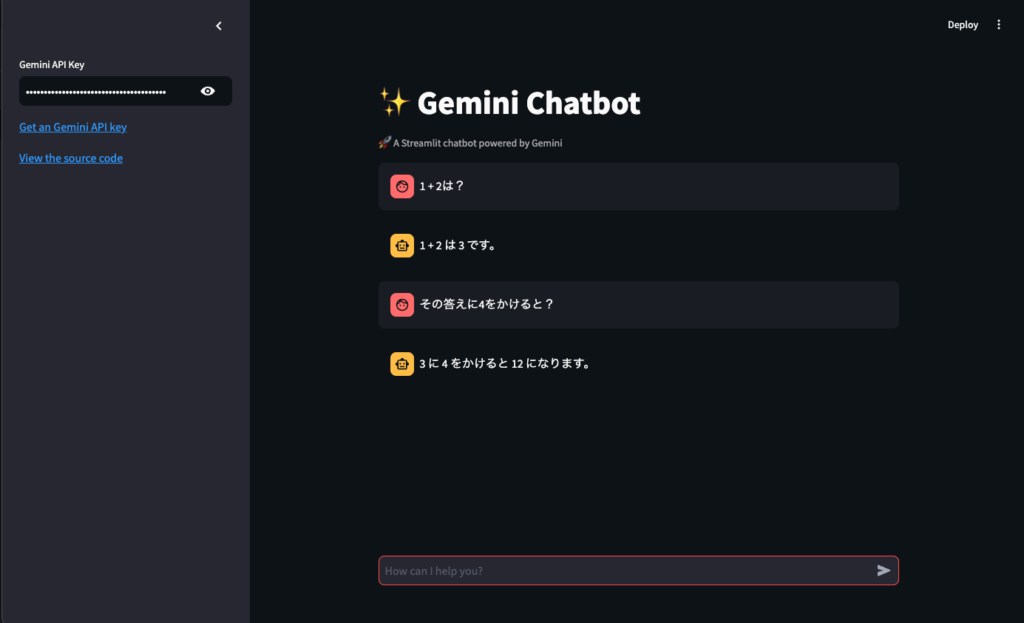Click the user avatar beside "1 + 2は?"
Image resolution: width=1024 pixels, height=623 pixels.
[x=402, y=186]
